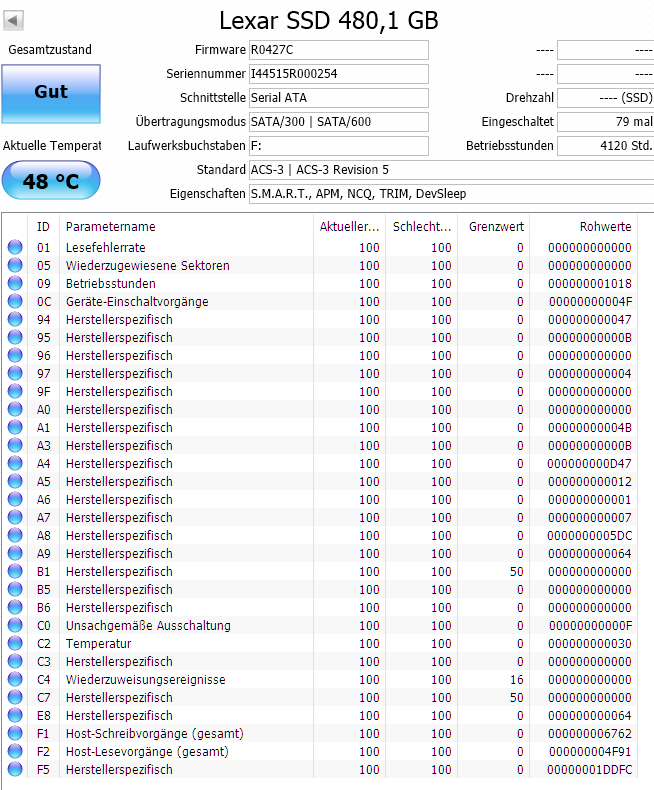Click the status orb for attribute B5
Viewport: 654px width, 790px height.
click(15, 589)
